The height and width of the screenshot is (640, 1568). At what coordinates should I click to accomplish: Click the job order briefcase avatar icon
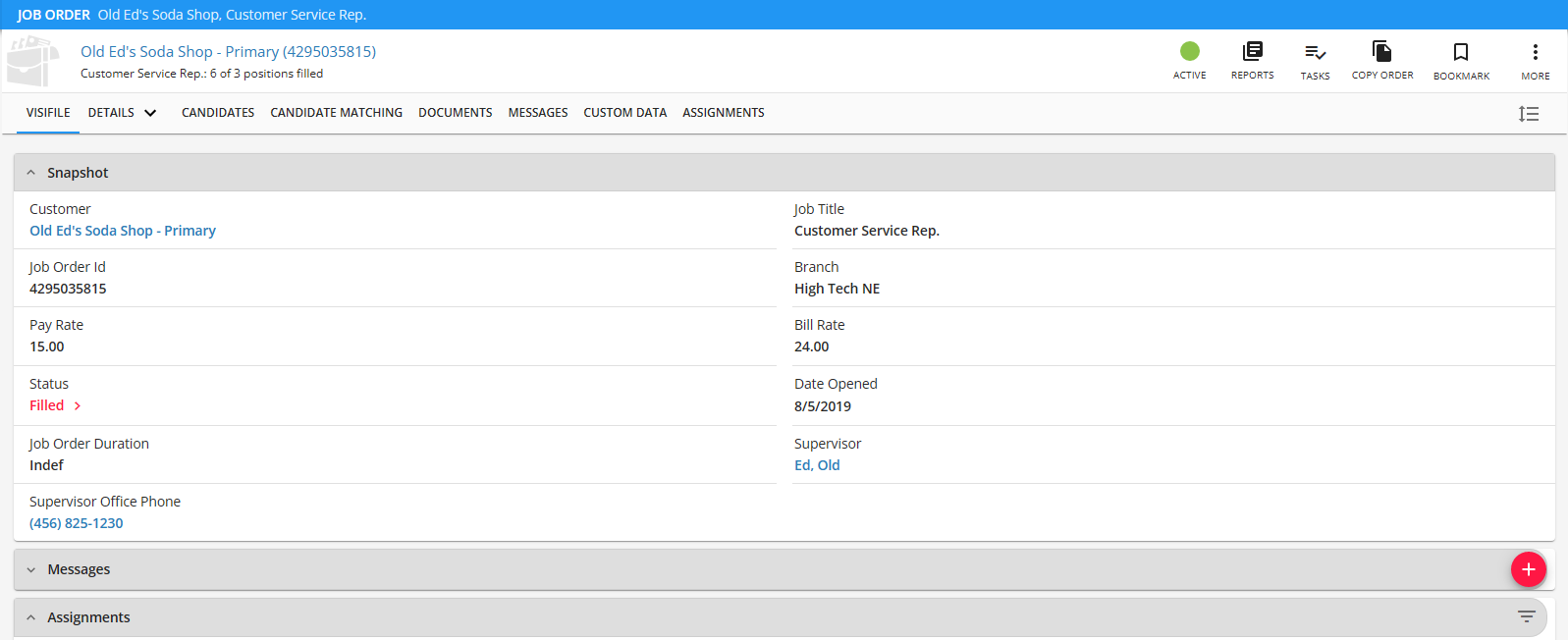[33, 61]
